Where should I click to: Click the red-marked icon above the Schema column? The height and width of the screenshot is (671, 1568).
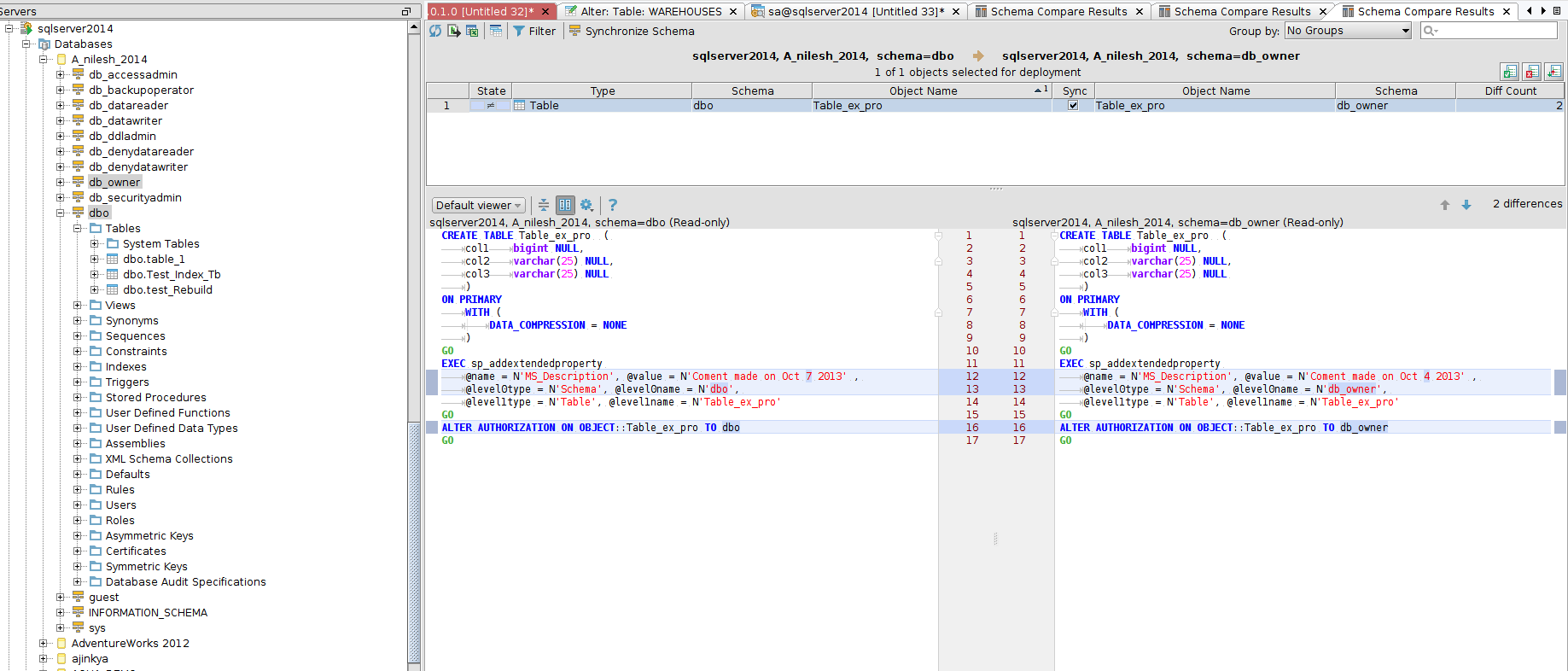point(1532,72)
